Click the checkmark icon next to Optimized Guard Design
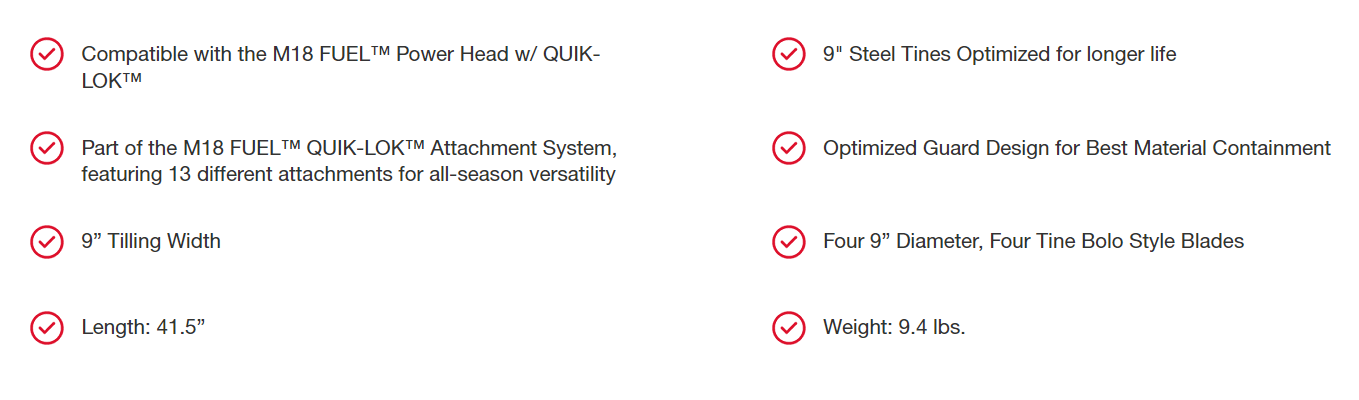 789,148
